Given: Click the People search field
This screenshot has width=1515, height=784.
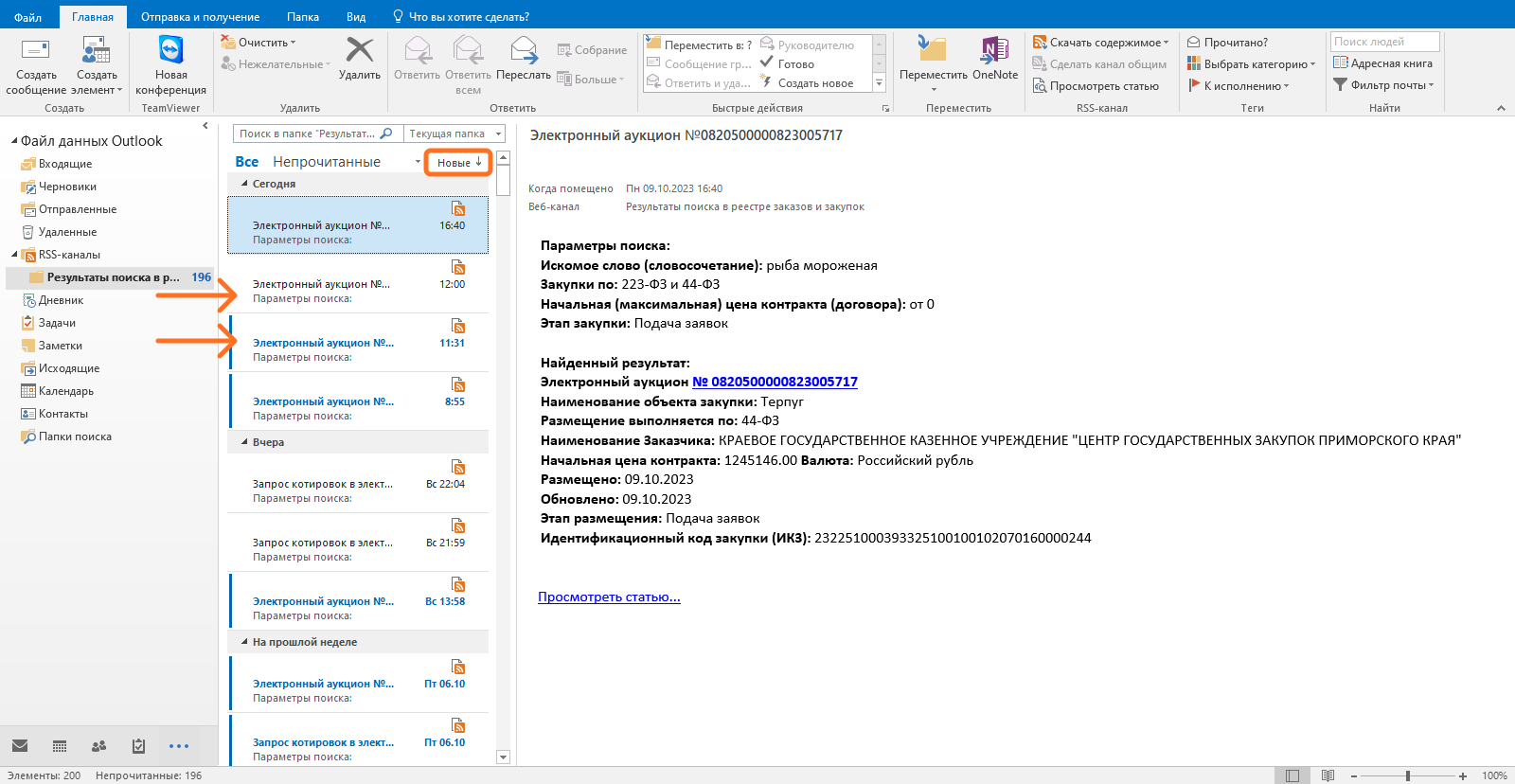Looking at the screenshot, I should [1384, 42].
